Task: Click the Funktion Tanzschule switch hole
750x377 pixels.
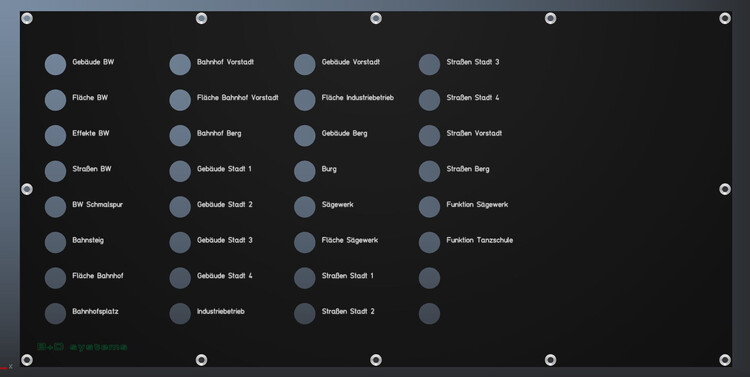Action: coord(430,243)
